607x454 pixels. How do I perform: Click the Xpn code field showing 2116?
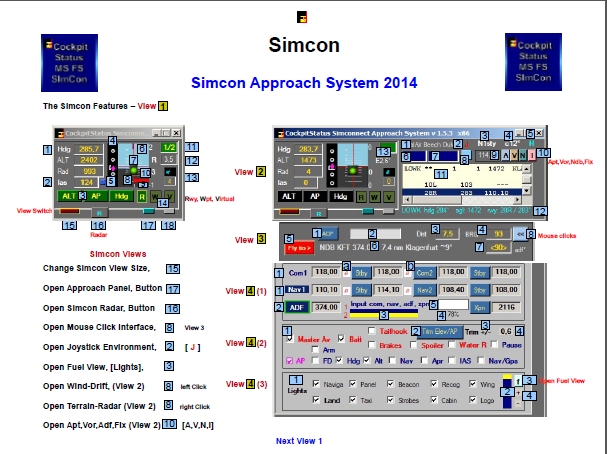tap(506, 307)
